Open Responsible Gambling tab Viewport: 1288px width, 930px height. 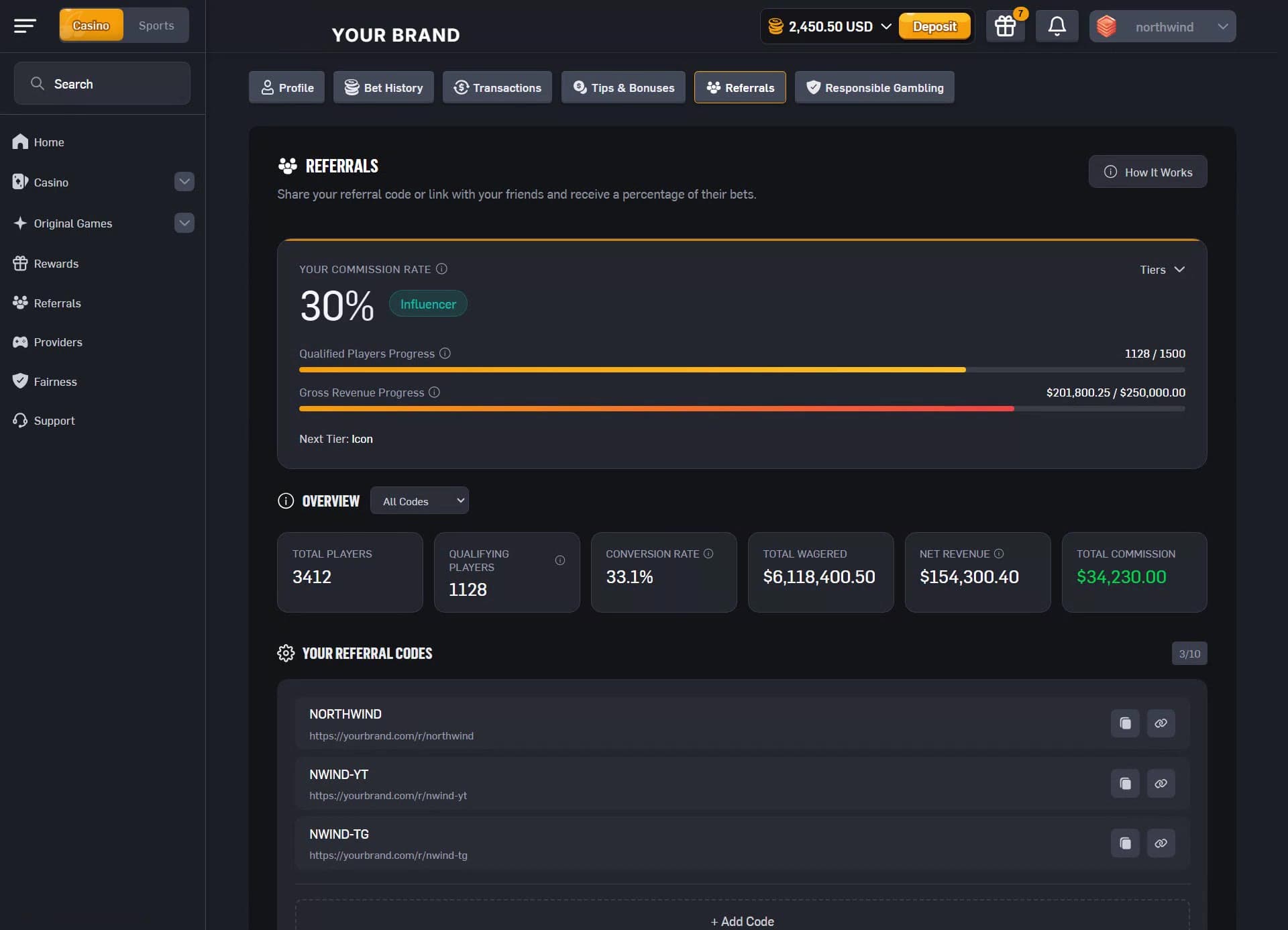874,87
